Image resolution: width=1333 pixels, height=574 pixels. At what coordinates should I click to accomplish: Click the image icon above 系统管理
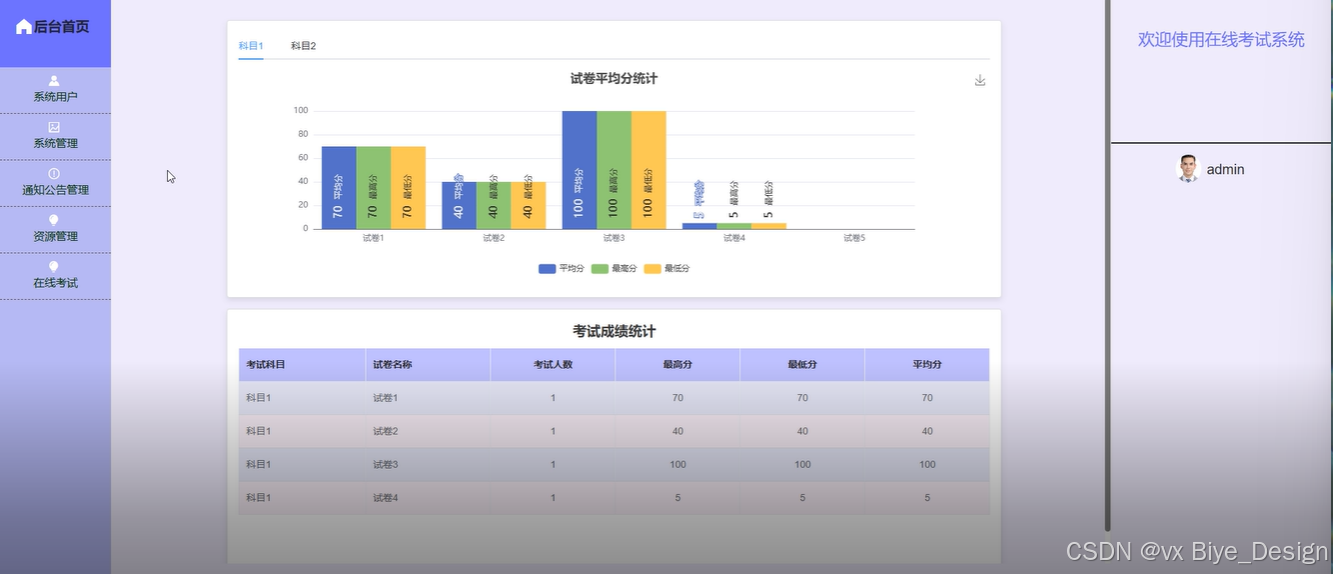click(x=54, y=127)
